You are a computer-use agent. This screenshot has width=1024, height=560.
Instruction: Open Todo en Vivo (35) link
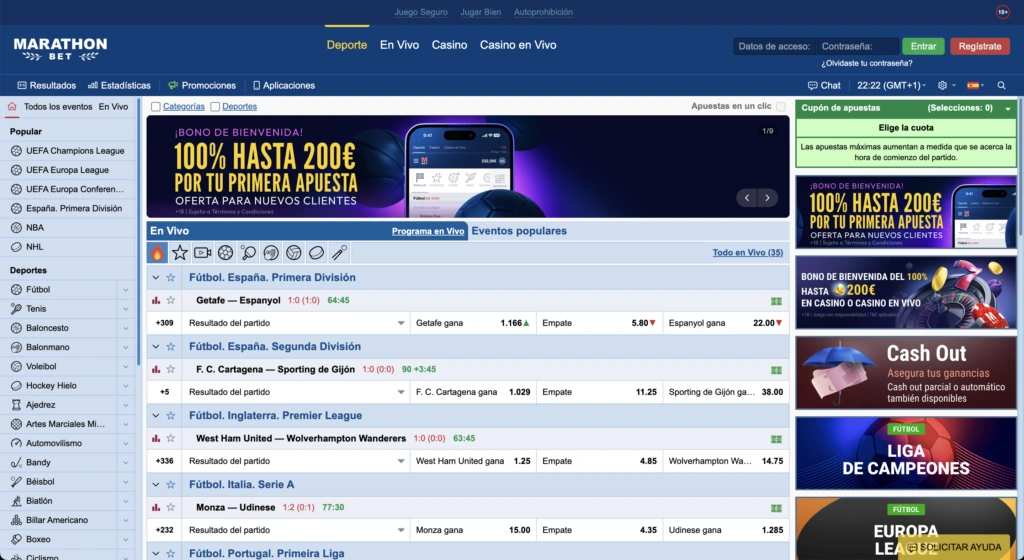point(747,253)
